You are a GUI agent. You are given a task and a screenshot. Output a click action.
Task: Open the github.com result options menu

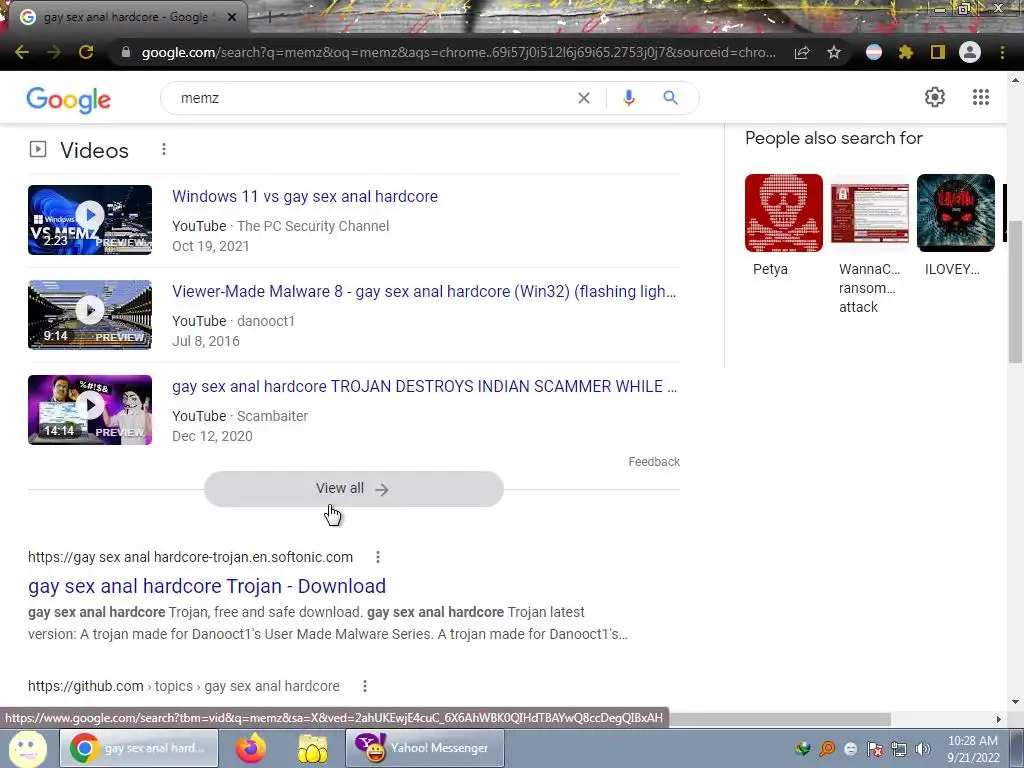(364, 686)
